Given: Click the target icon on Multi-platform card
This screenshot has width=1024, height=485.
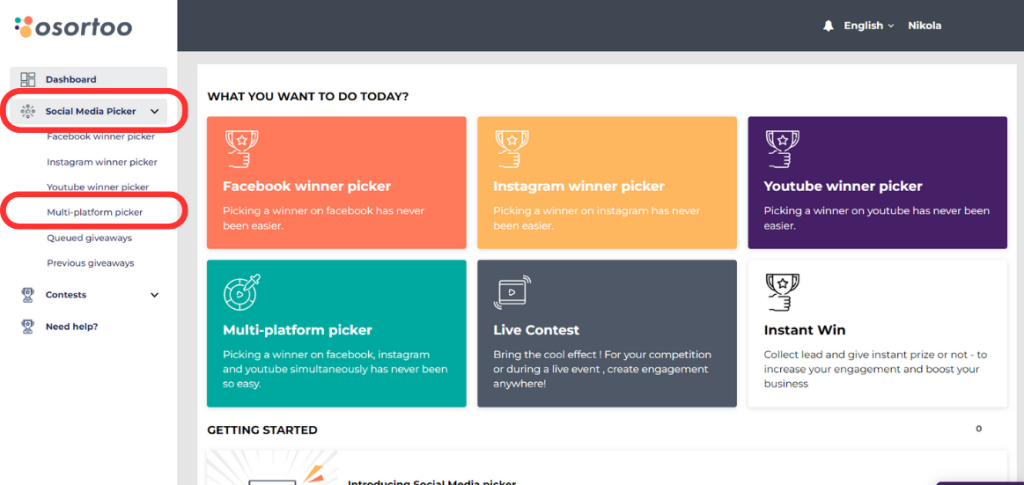Looking at the screenshot, I should [x=240, y=291].
